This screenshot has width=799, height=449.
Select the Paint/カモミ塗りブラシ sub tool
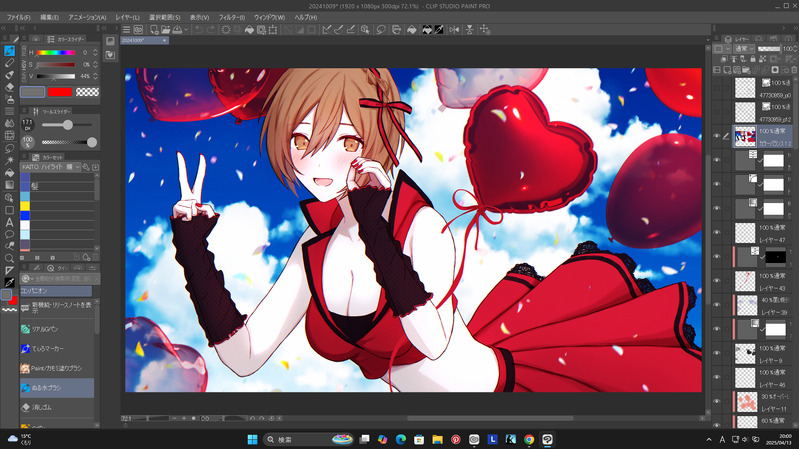click(x=57, y=368)
